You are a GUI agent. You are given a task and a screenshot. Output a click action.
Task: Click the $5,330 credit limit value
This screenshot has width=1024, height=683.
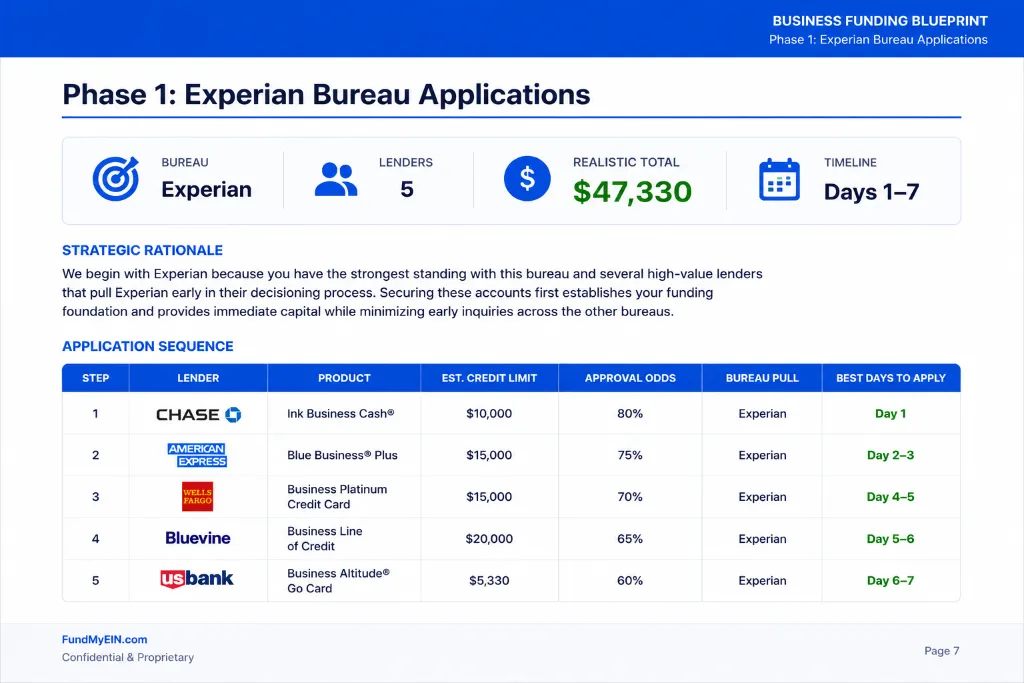pos(489,580)
